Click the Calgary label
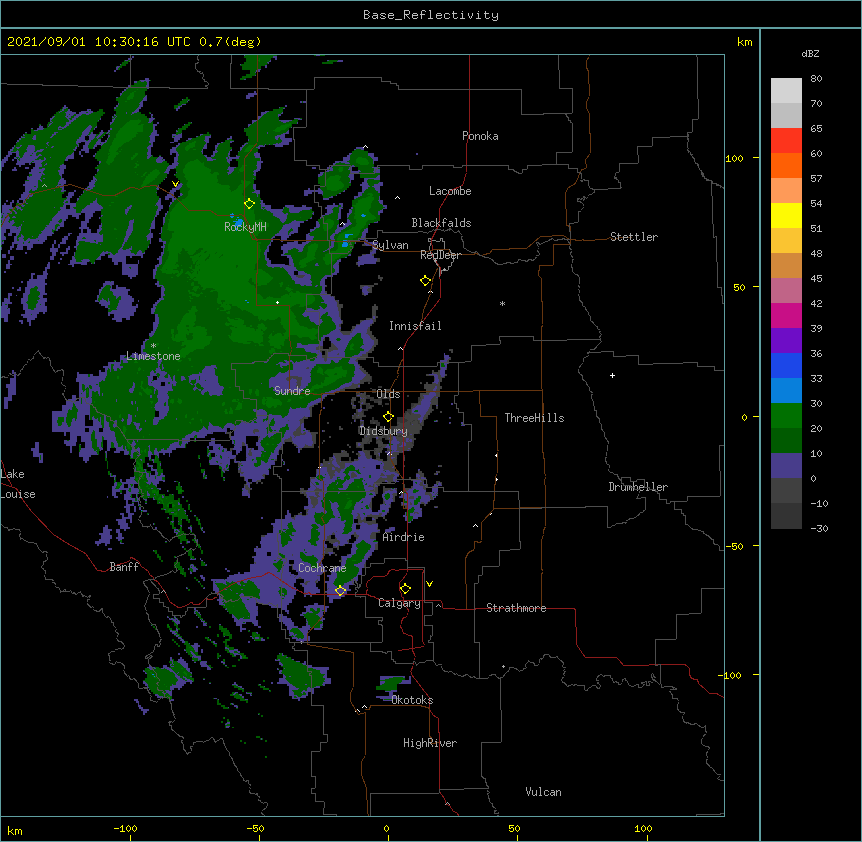Image resolution: width=862 pixels, height=842 pixels. click(399, 603)
